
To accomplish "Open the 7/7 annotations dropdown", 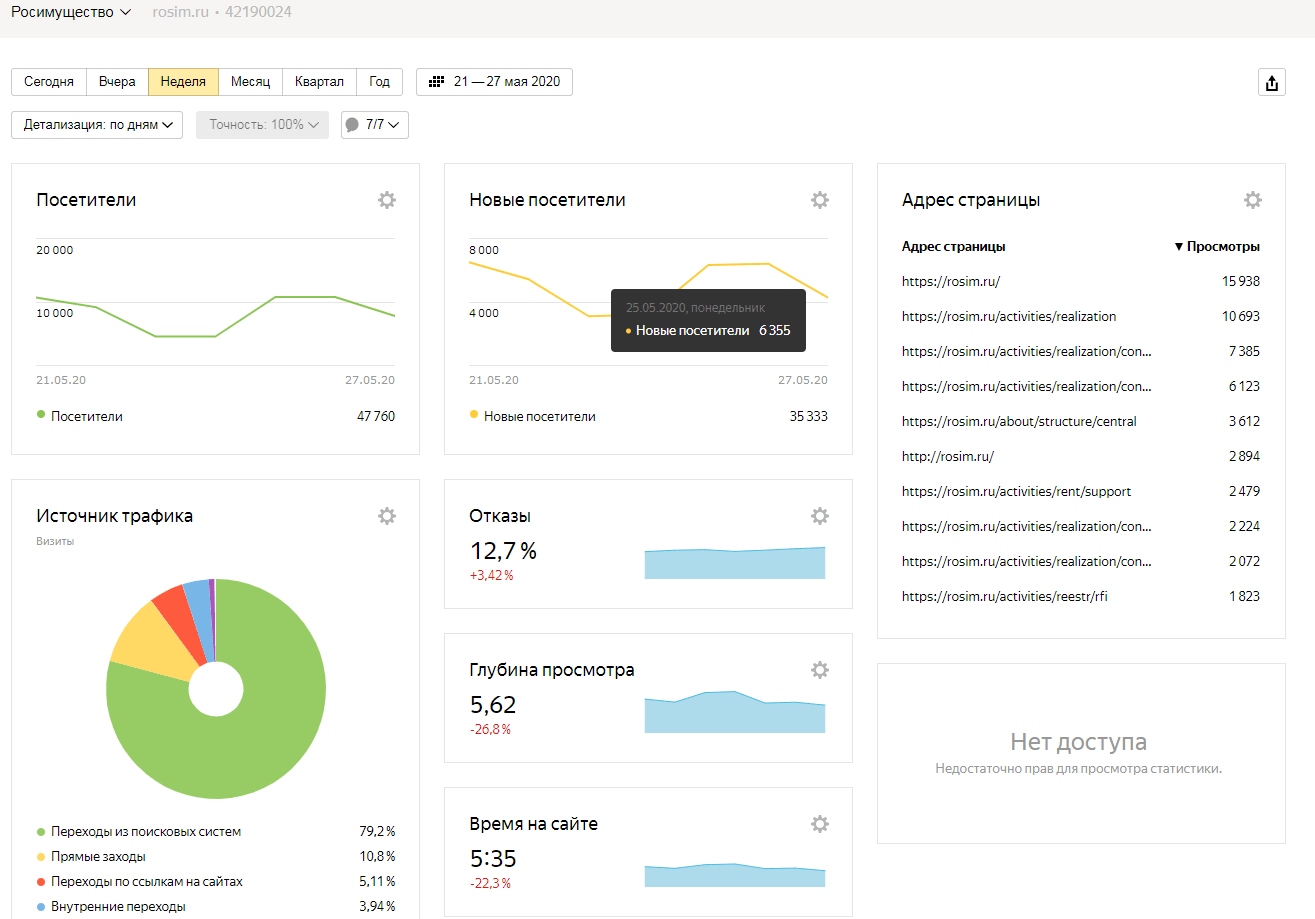I will pyautogui.click(x=375, y=125).
